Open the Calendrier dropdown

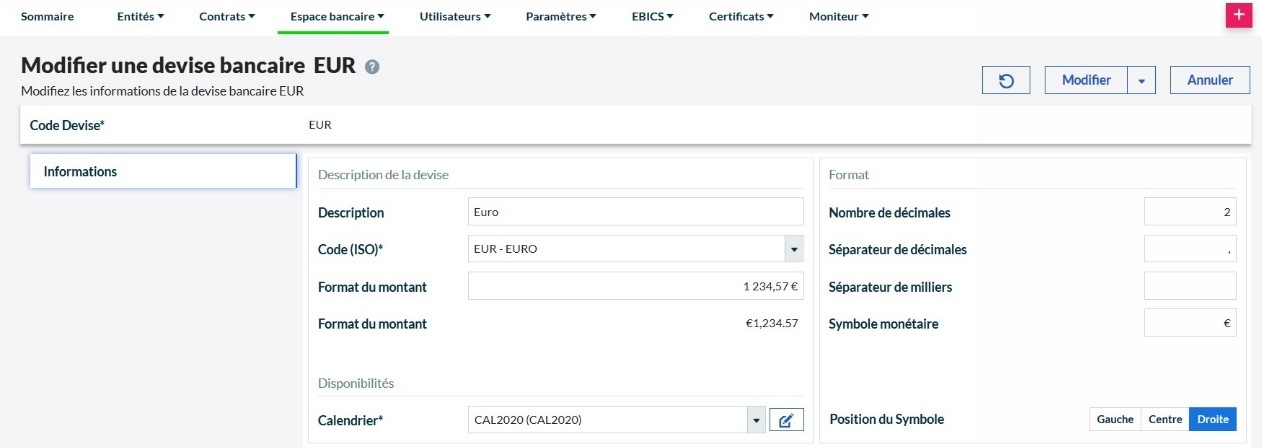[755, 420]
